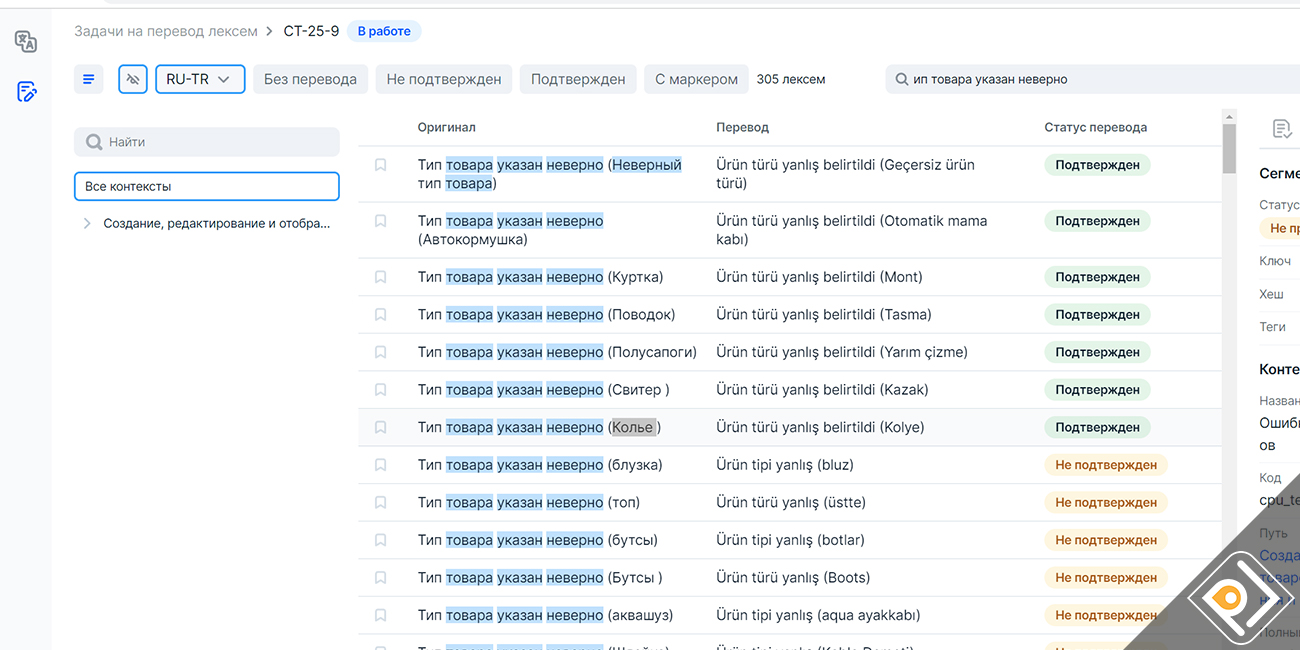Filter by 'Подтвержден' status
The width and height of the screenshot is (1300, 650).
tap(578, 79)
